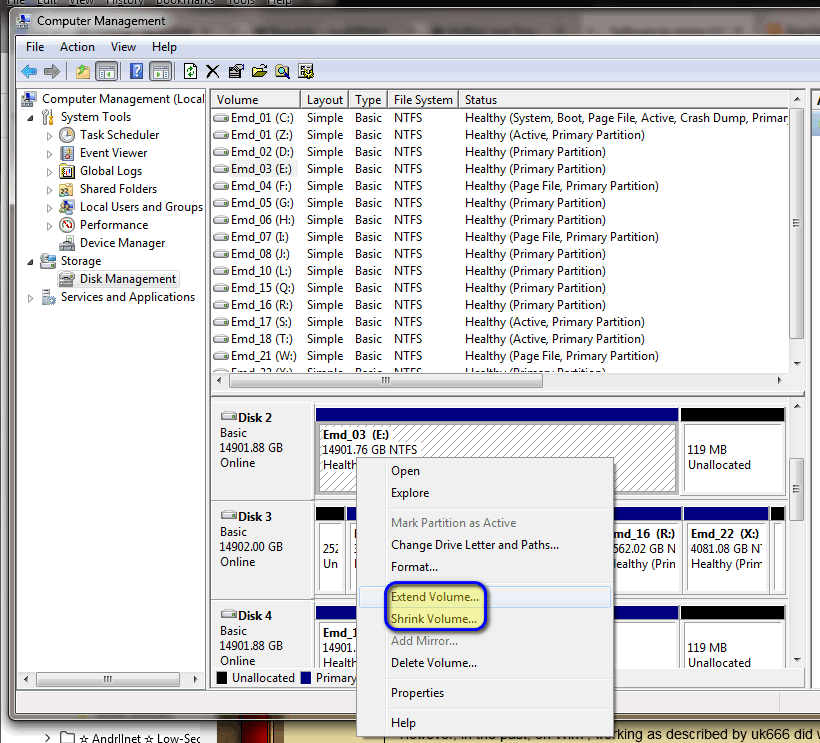Select the Emd_21 (W:) volume row
Viewport: 820px width, 743px height.
pos(500,356)
